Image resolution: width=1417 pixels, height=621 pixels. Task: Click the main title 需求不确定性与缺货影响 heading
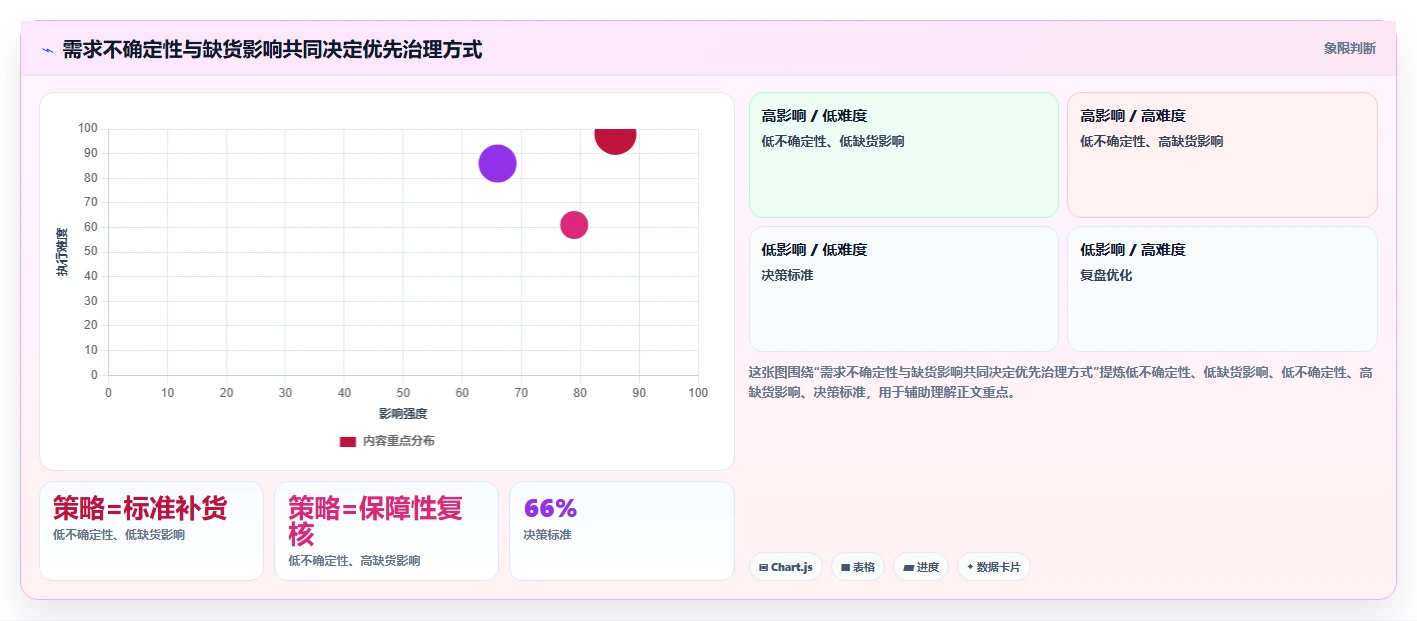pyautogui.click(x=272, y=49)
